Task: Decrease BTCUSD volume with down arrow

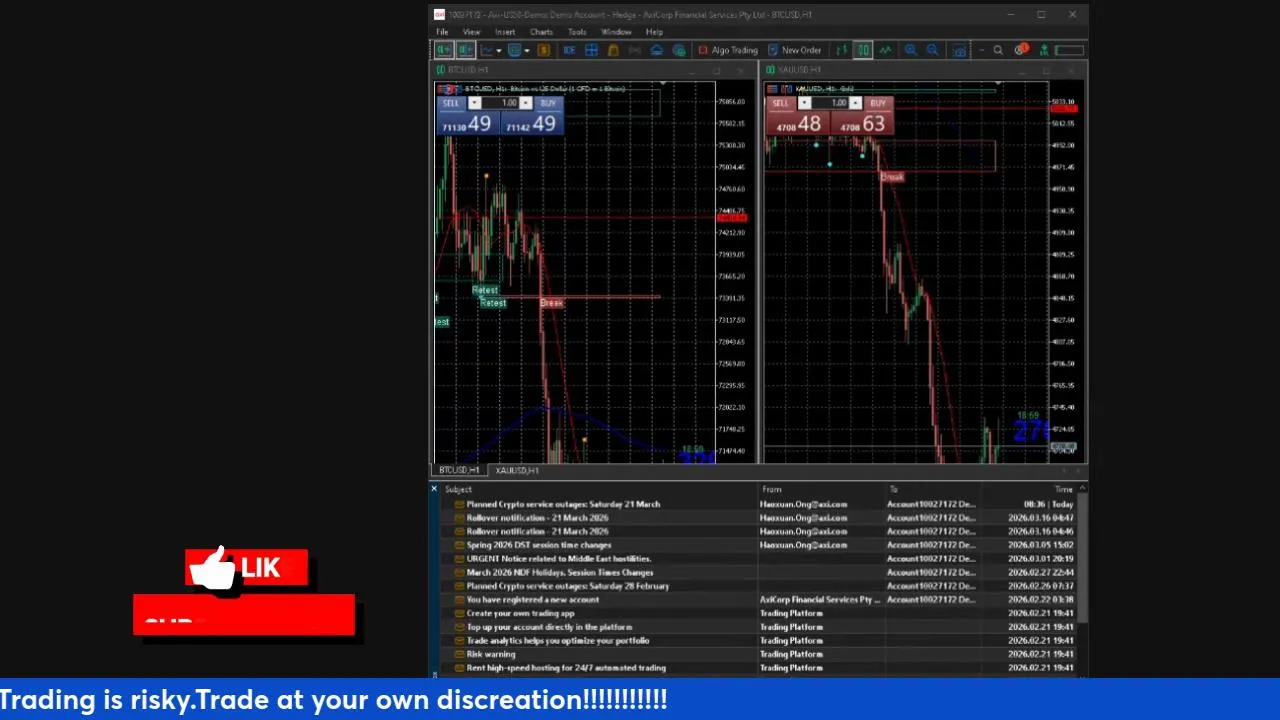Action: click(475, 103)
